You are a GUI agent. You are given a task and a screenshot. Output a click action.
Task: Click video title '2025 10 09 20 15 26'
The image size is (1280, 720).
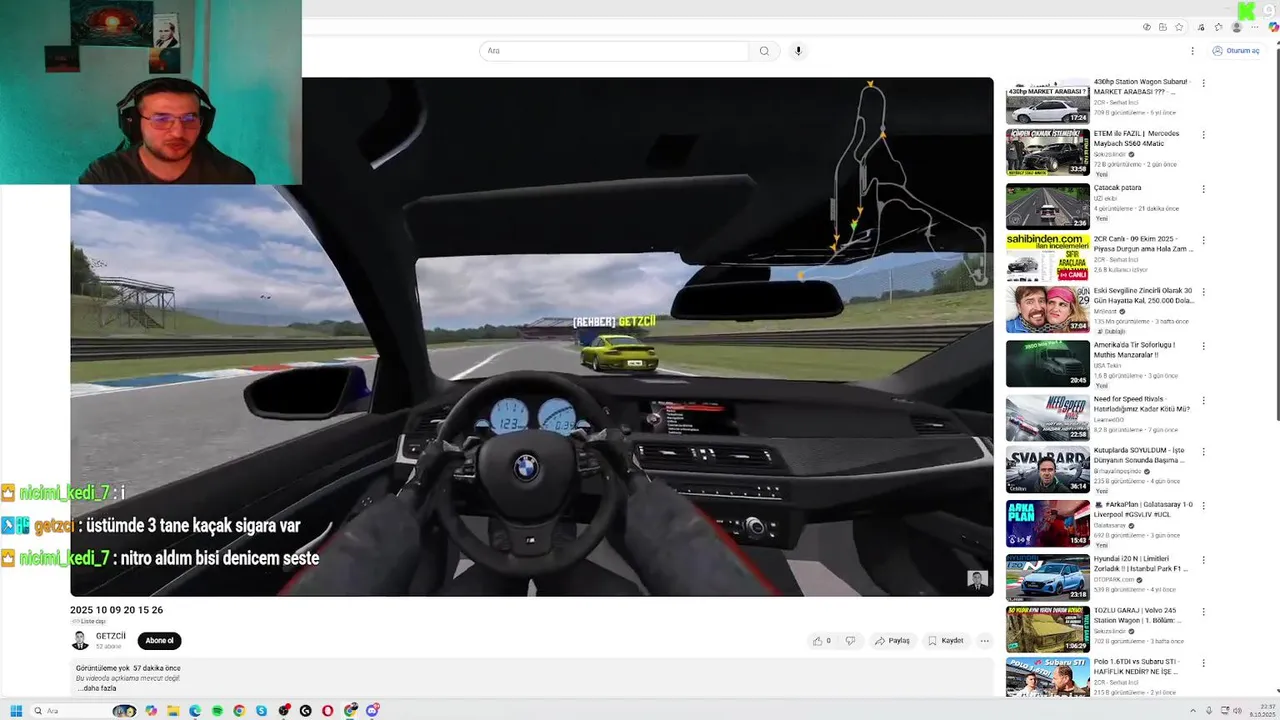point(116,610)
